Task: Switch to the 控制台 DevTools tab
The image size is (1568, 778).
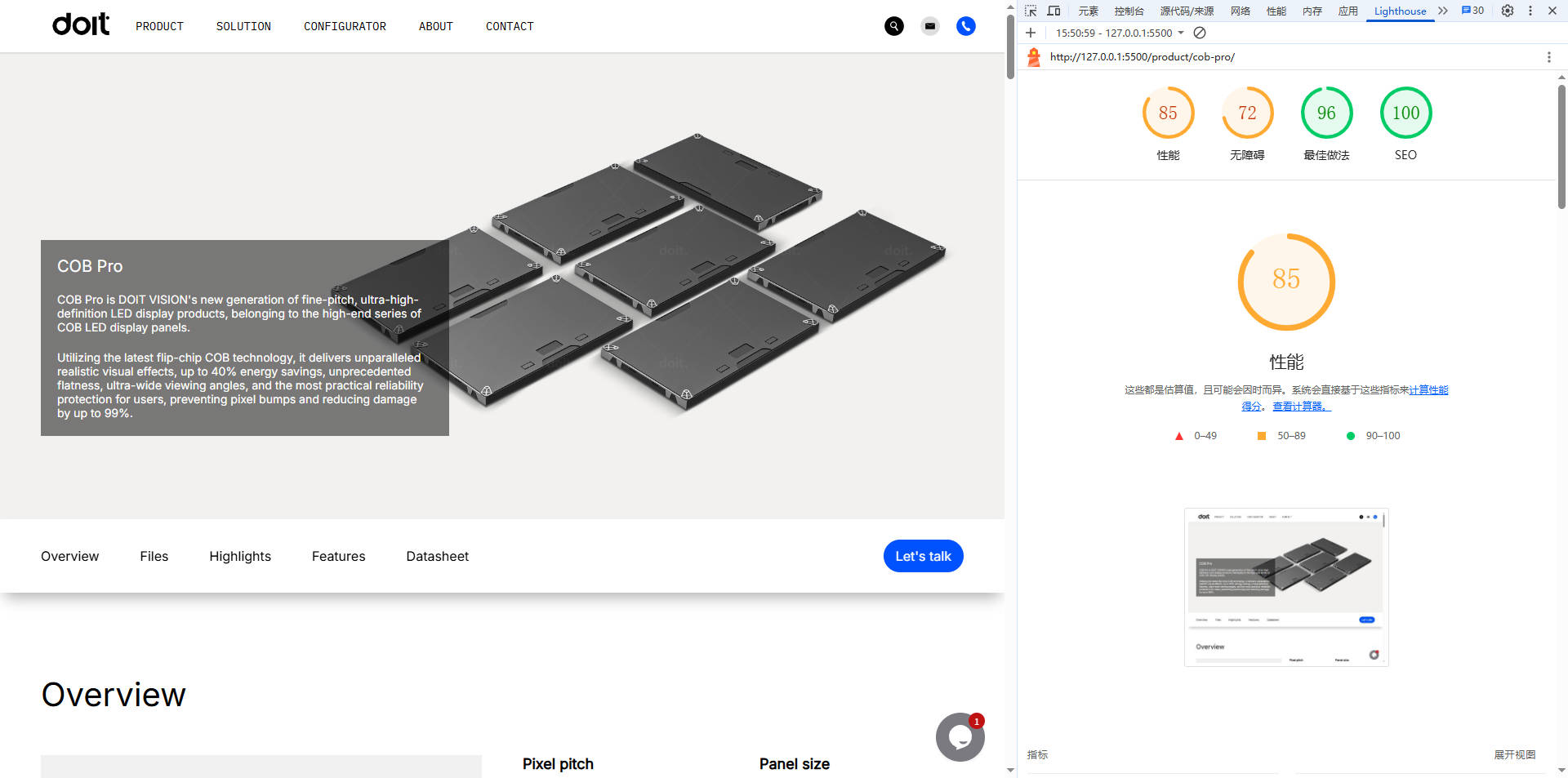Action: pyautogui.click(x=1129, y=11)
